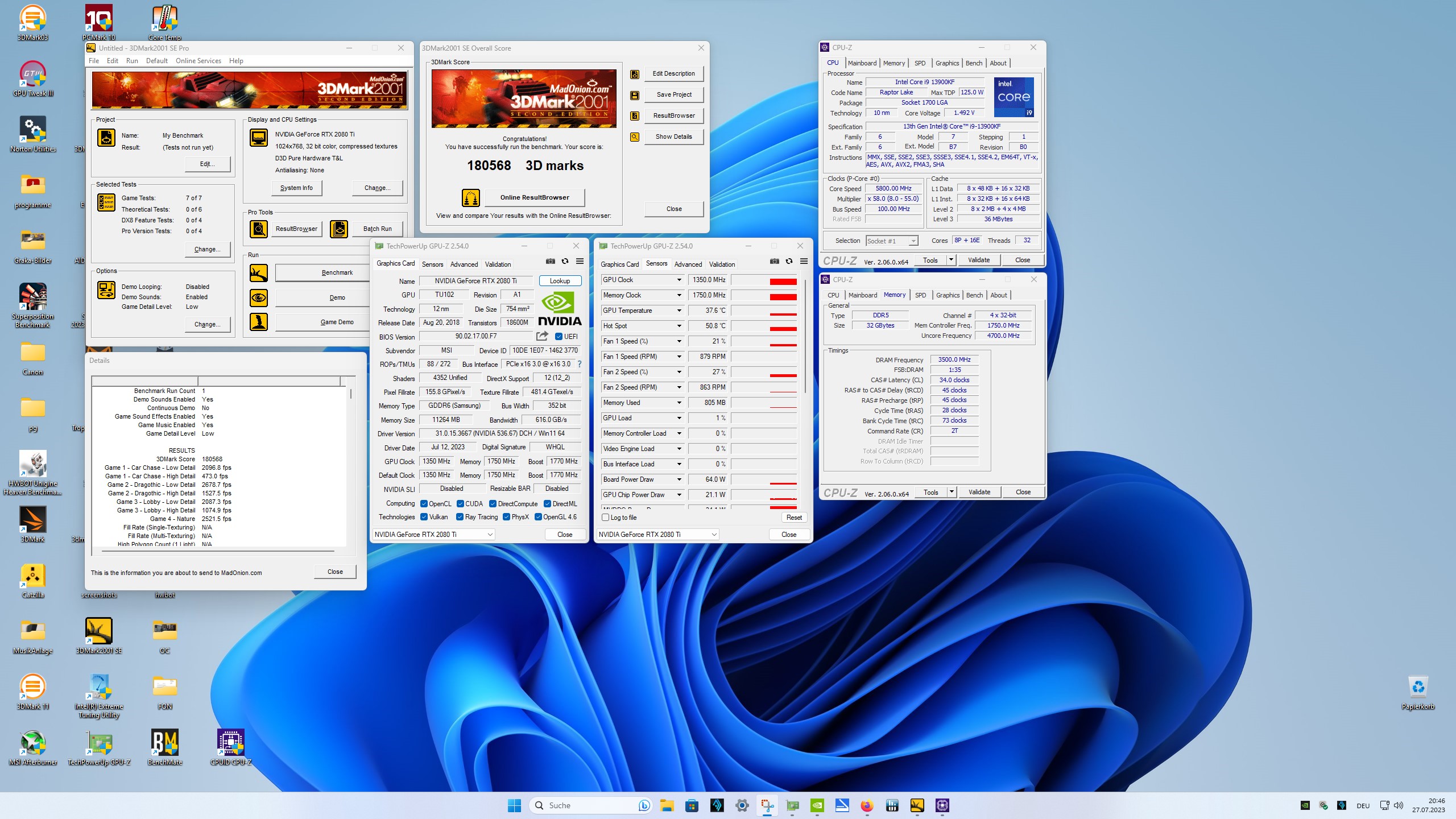The image size is (1456, 819).
Task: Open Intel Extreme Tuning Utility shortcut
Action: click(98, 696)
